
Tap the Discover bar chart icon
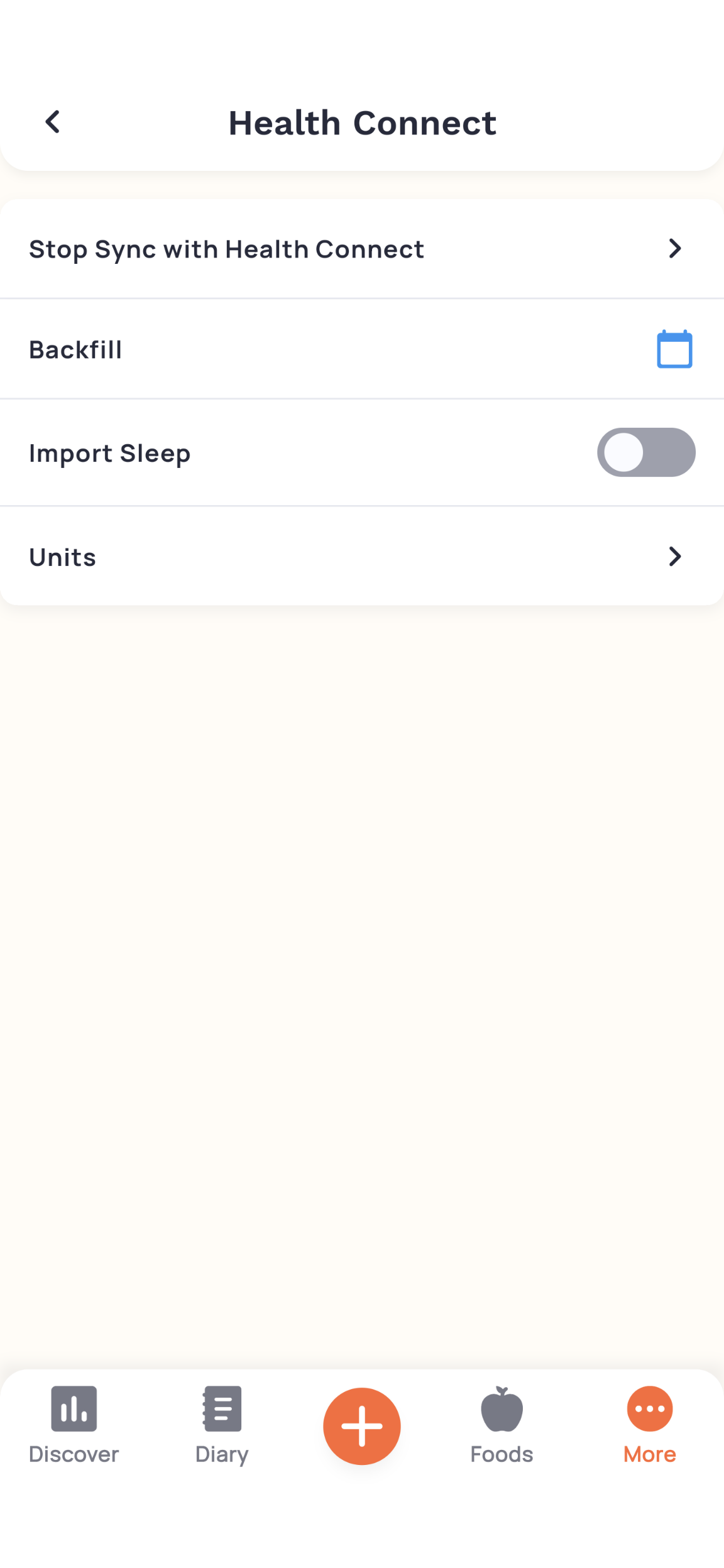74,1408
